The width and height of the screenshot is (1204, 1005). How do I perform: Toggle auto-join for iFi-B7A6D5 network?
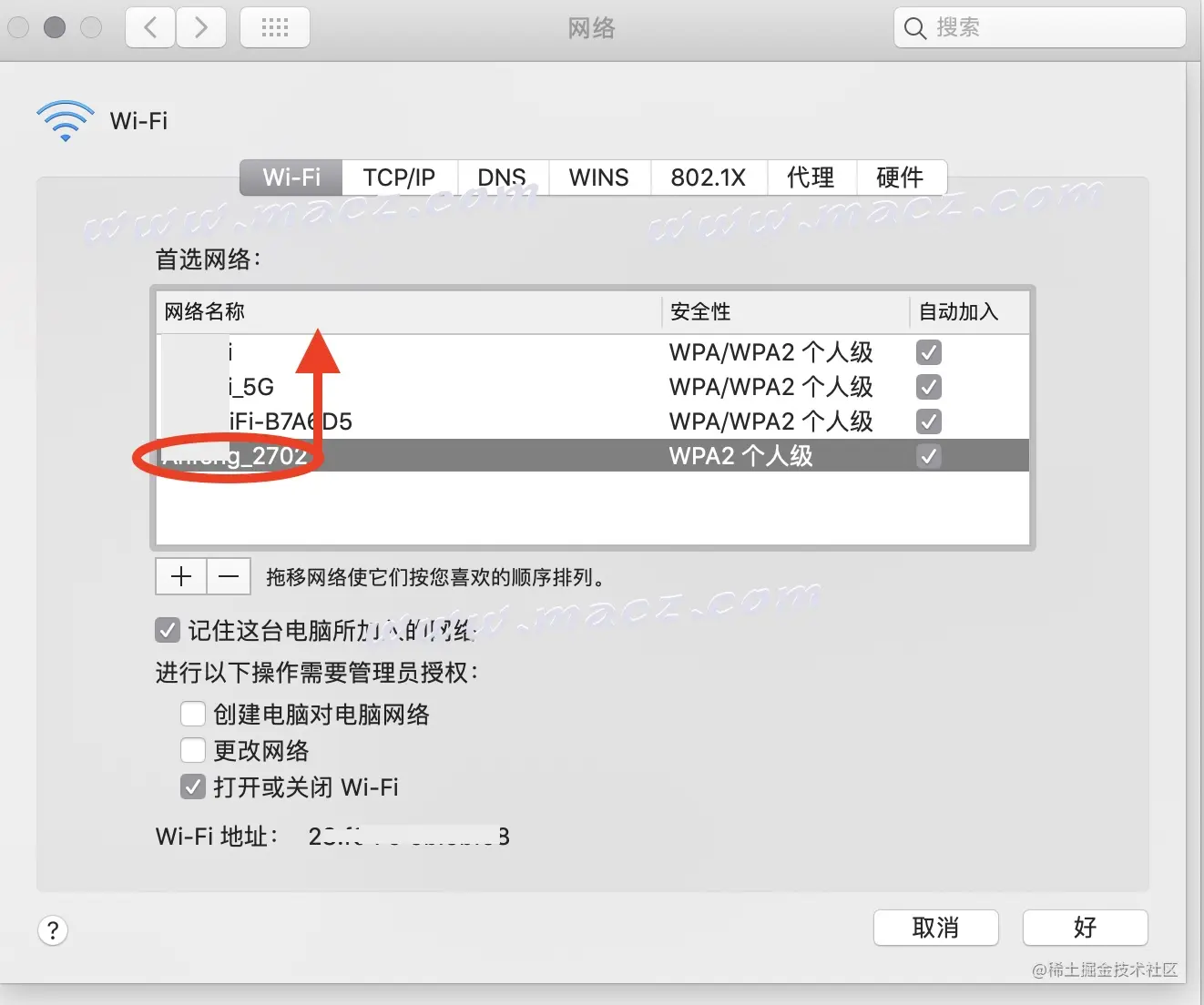click(929, 421)
